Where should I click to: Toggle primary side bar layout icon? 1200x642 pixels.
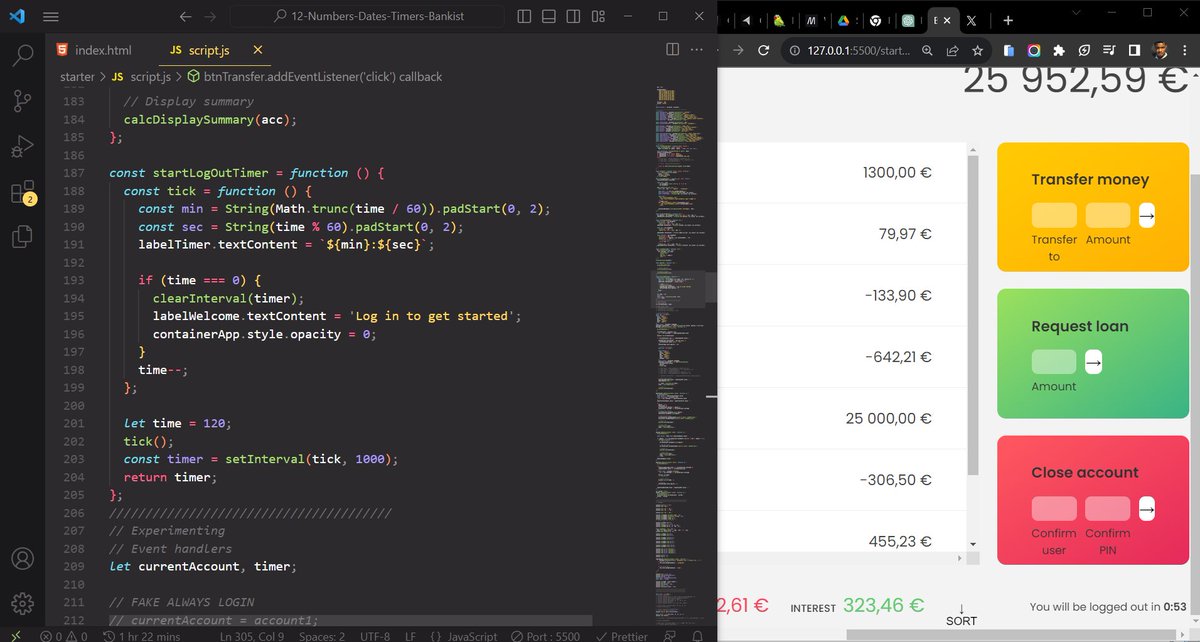pyautogui.click(x=525, y=17)
